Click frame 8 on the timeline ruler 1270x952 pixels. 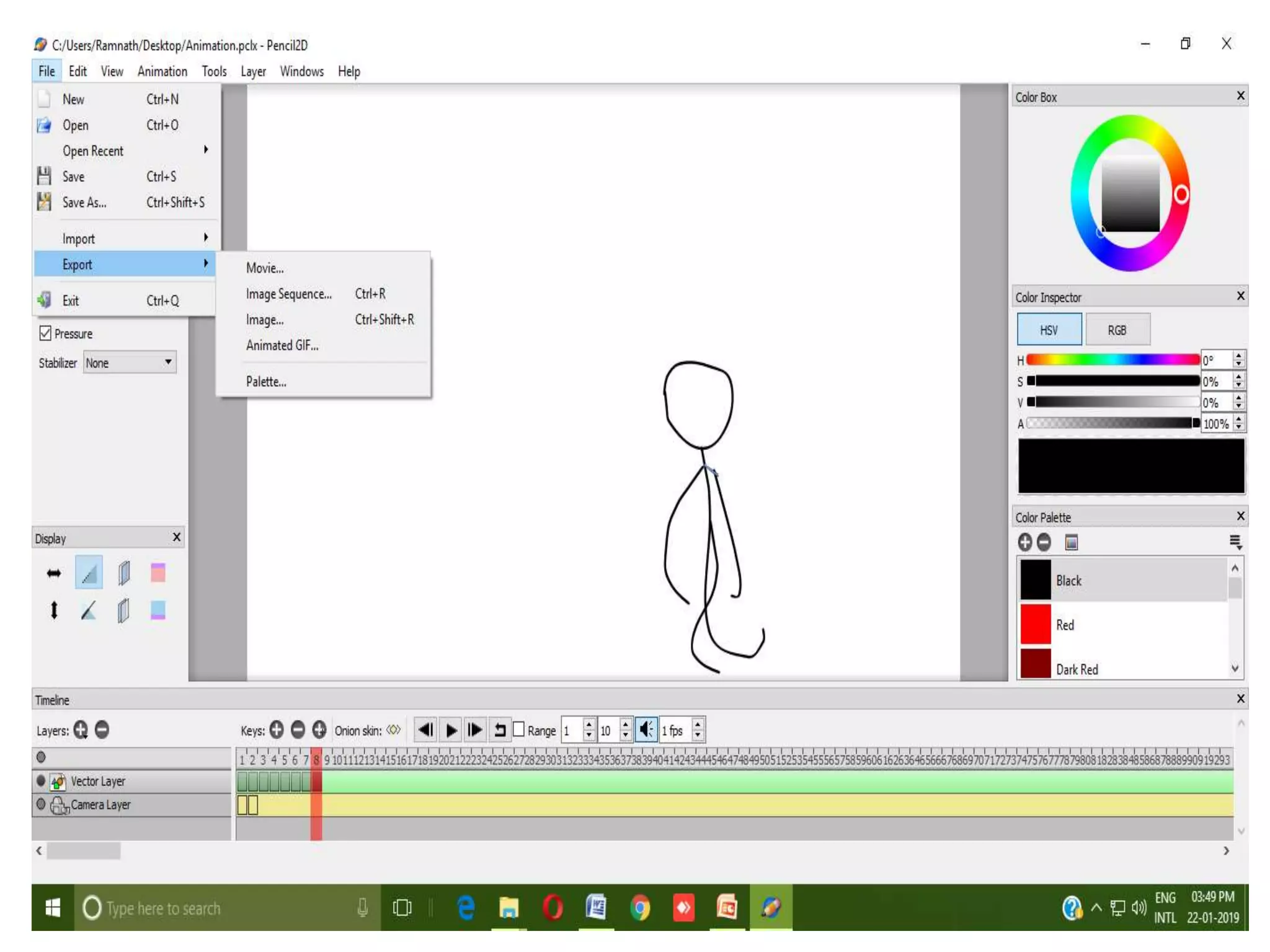pyautogui.click(x=316, y=759)
